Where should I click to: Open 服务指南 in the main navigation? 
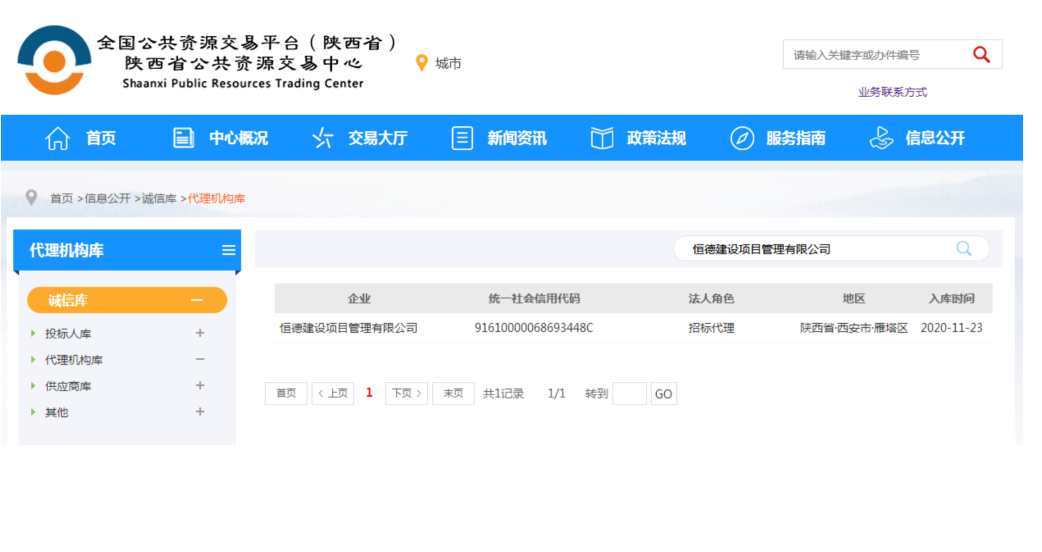pyautogui.click(x=796, y=138)
